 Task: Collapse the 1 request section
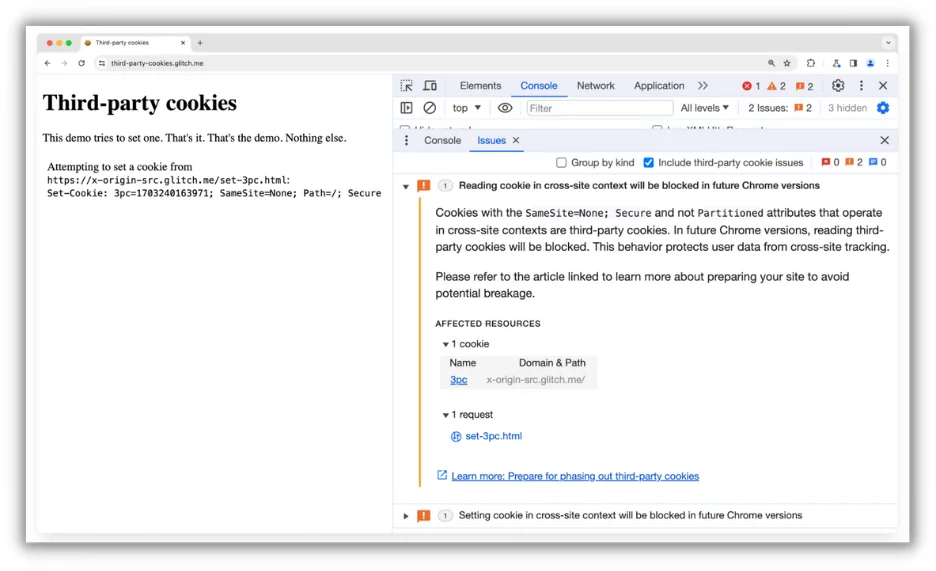(x=445, y=415)
